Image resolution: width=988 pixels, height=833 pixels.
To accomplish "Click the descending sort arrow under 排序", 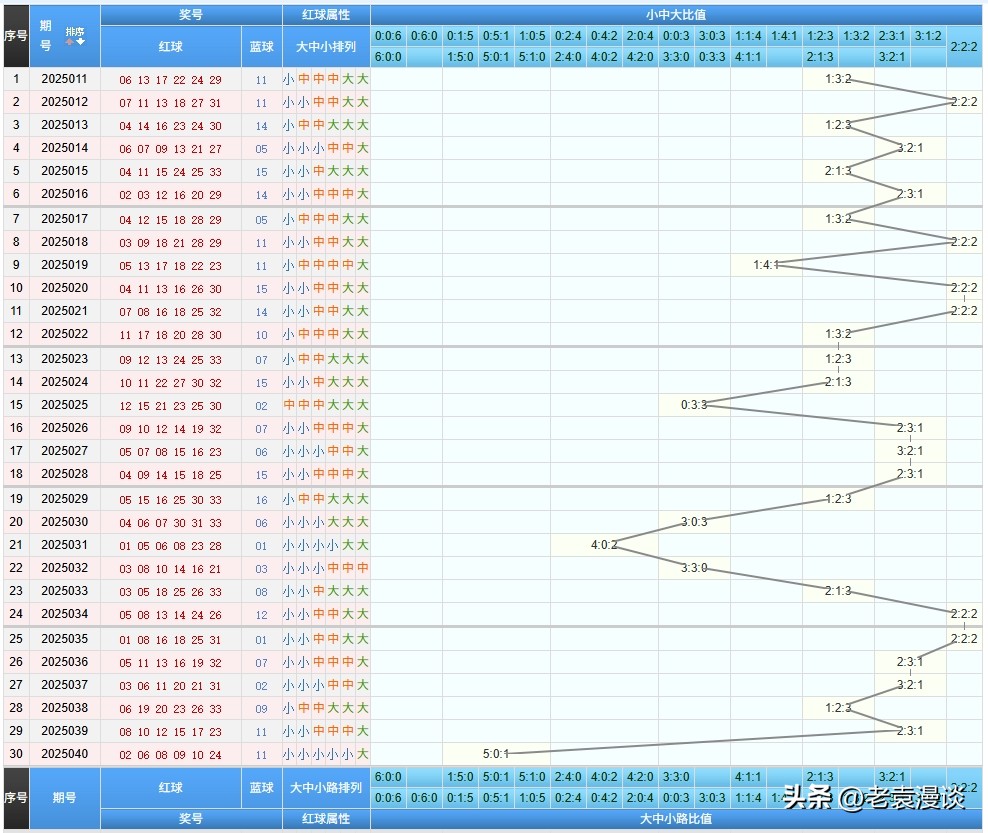I will pos(80,43).
